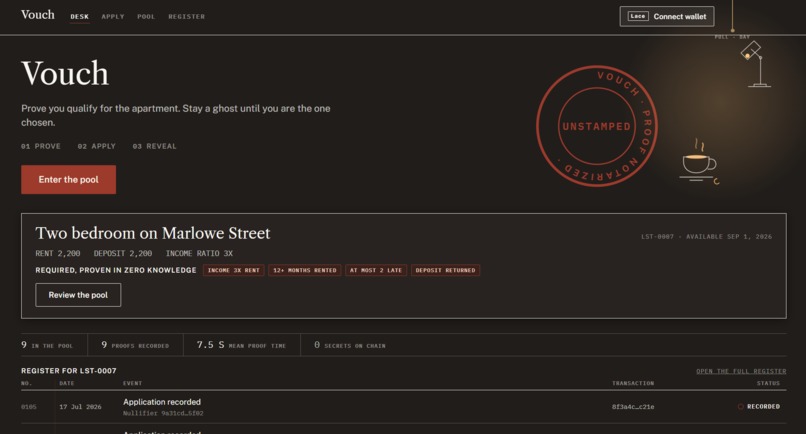Click register entry number 0105

(29, 407)
